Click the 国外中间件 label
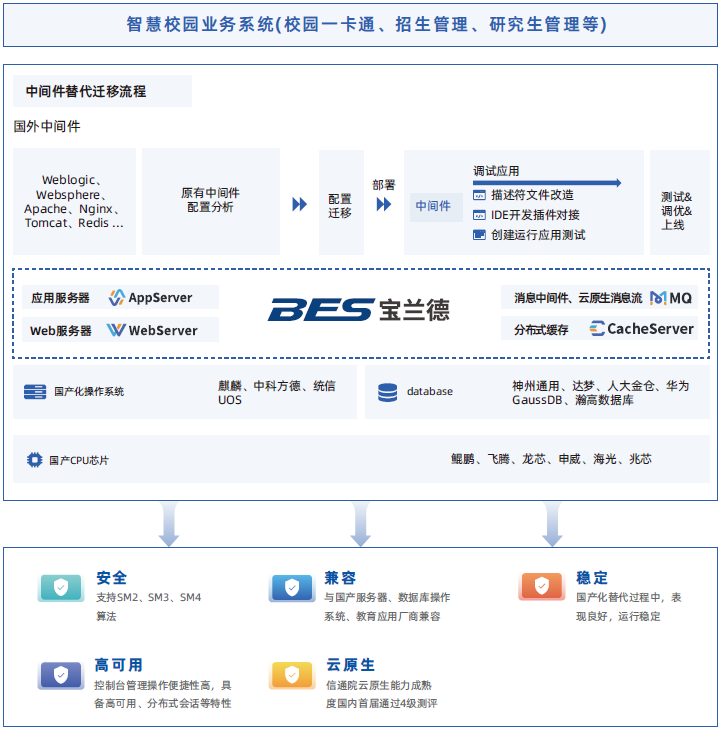 tap(47, 126)
